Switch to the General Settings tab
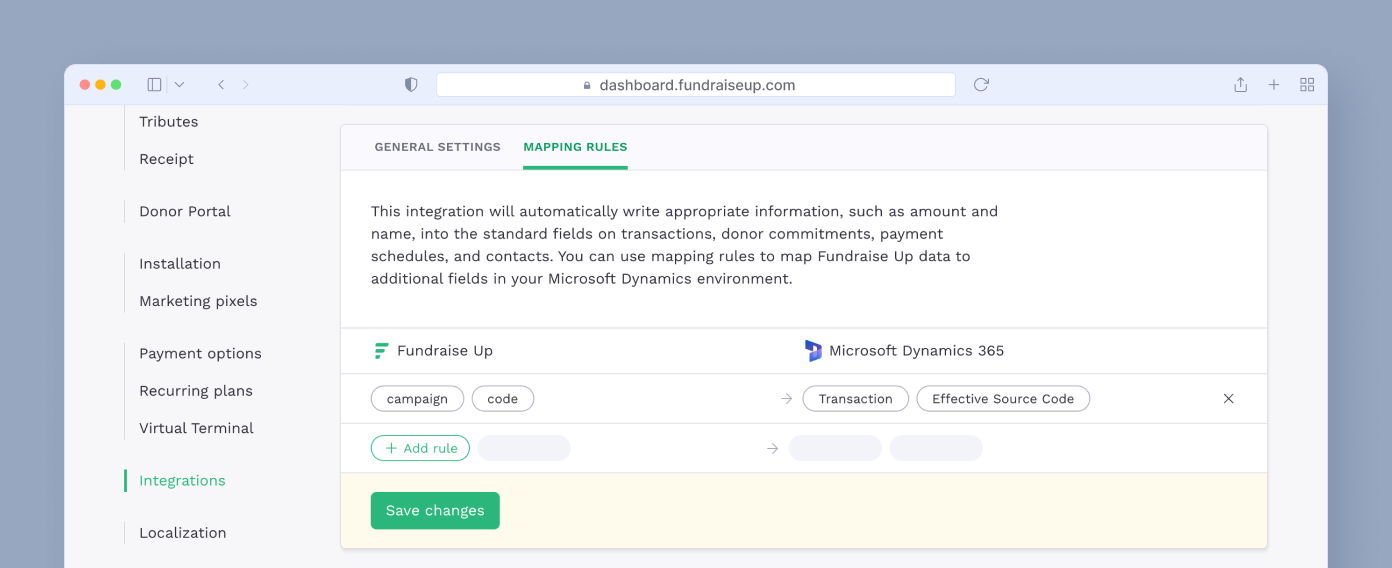Viewport: 1392px width, 568px height. tap(438, 147)
